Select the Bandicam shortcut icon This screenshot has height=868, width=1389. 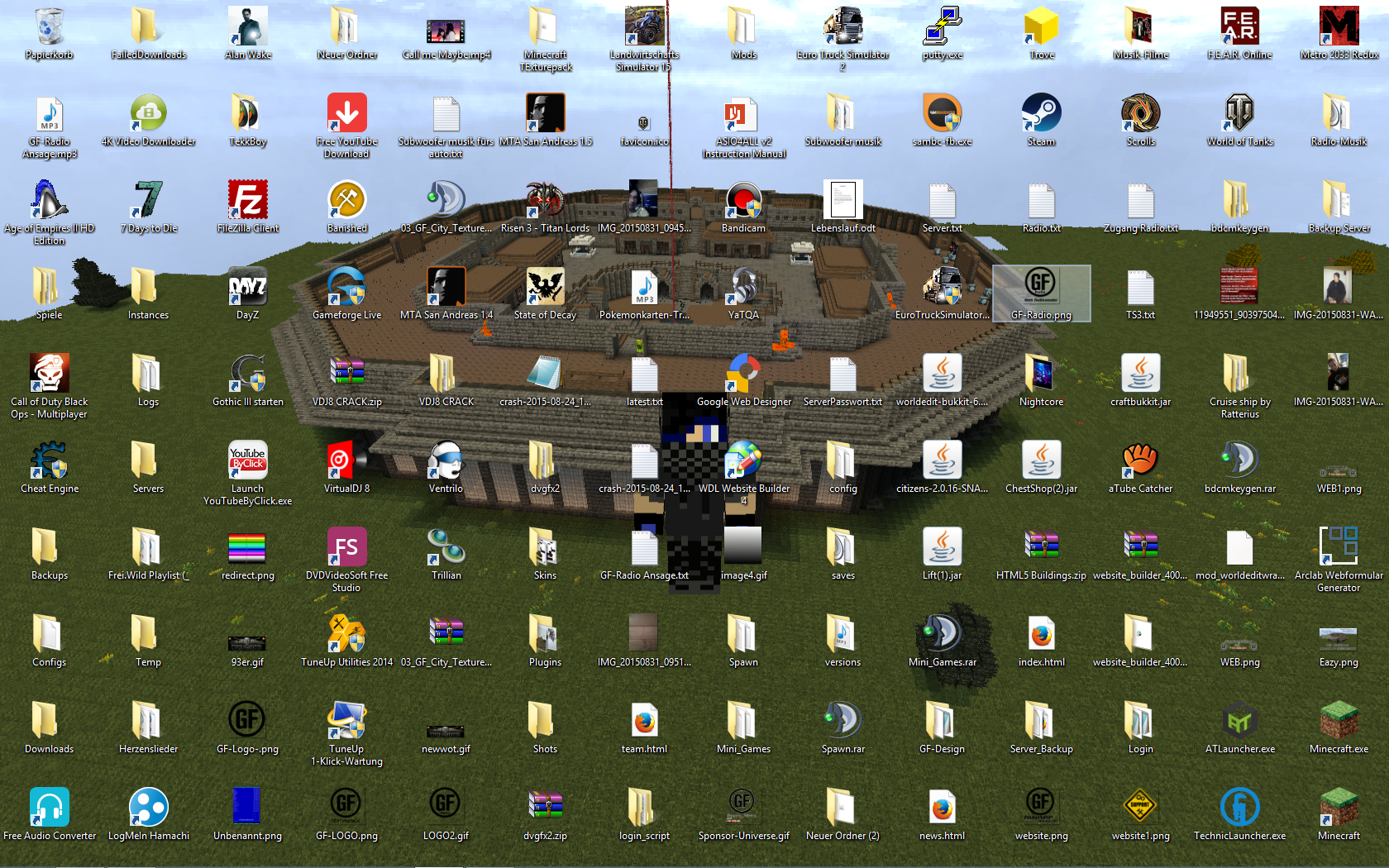coord(743,201)
